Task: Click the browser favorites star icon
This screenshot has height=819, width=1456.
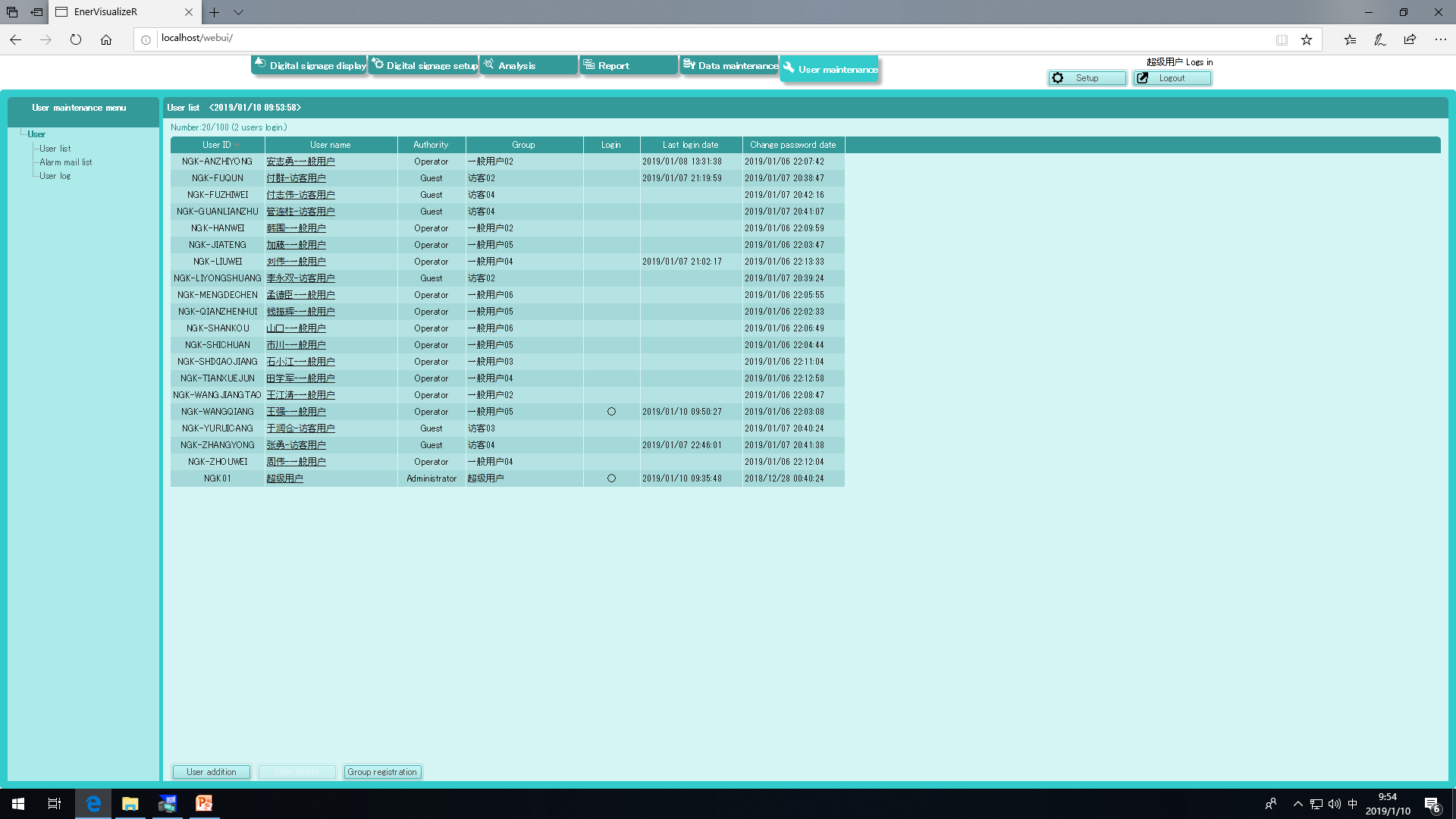Action: [1306, 39]
